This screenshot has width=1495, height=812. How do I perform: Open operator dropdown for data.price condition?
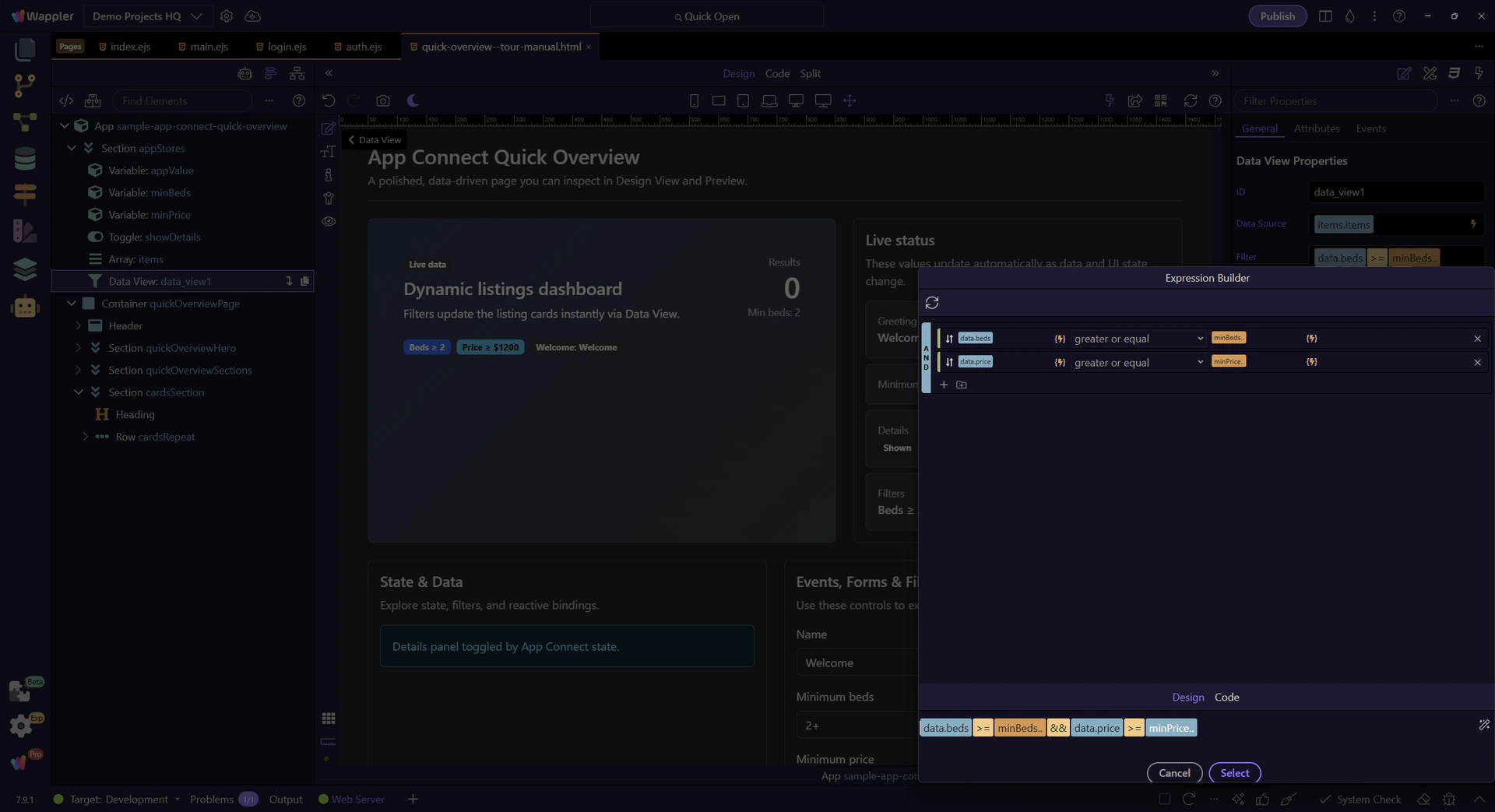1138,362
